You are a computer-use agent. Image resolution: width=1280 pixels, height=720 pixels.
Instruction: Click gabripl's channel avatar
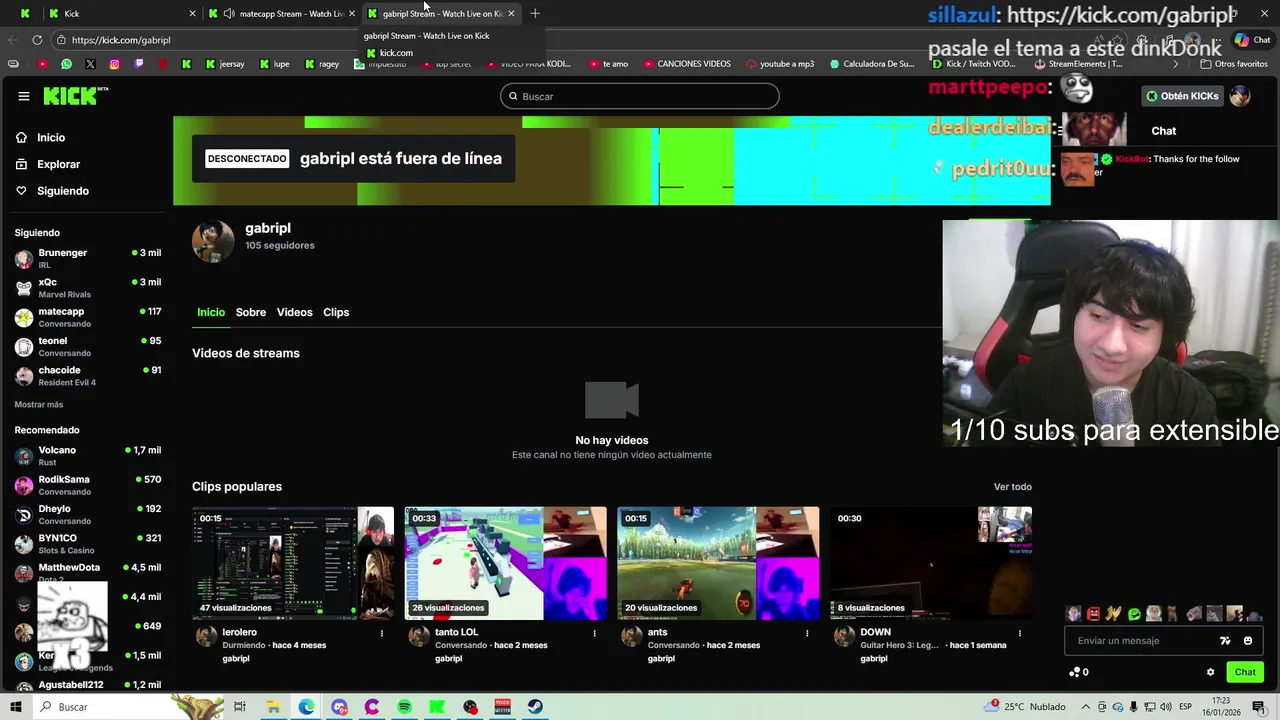point(213,240)
